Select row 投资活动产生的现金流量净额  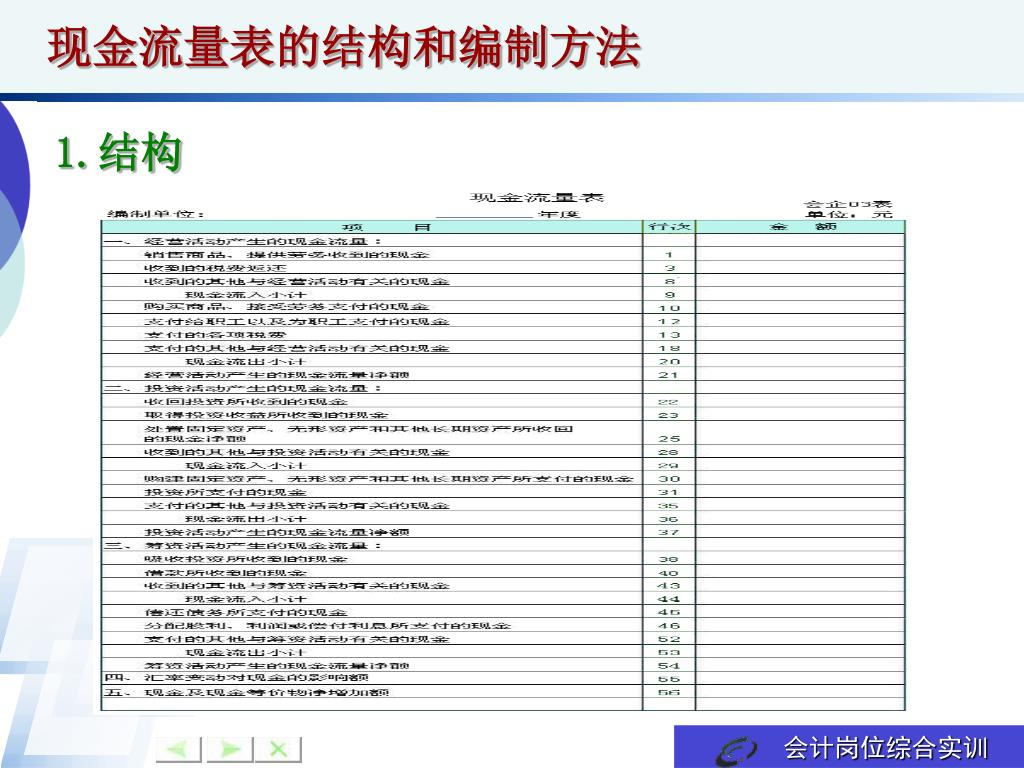503,532
